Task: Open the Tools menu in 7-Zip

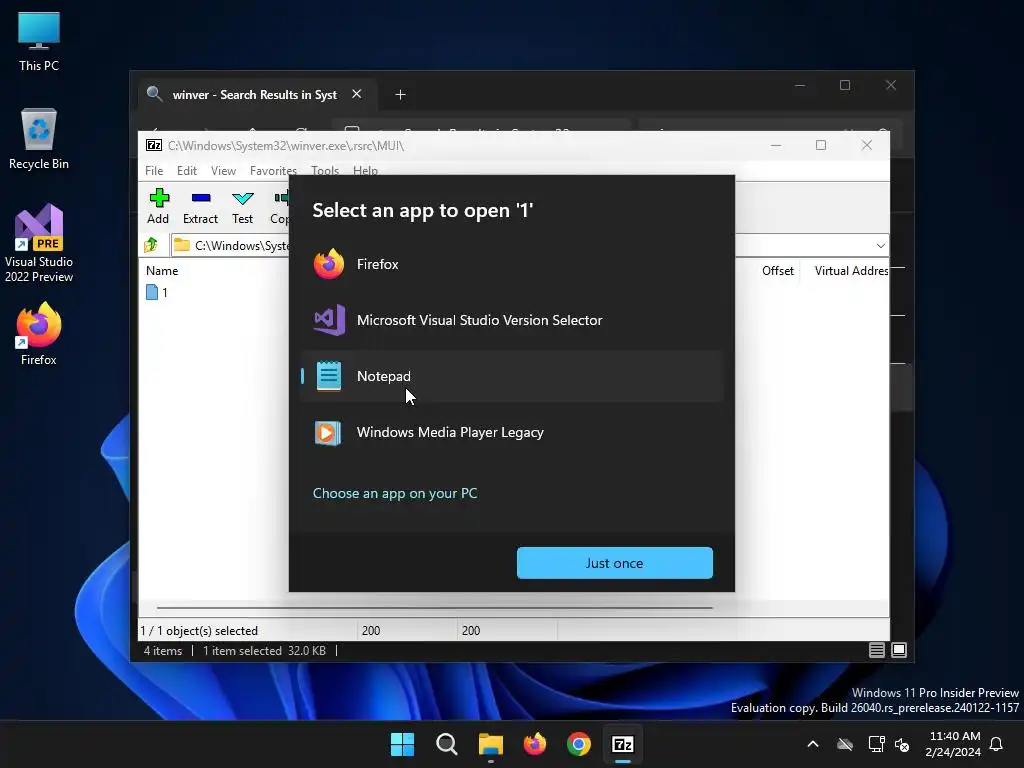Action: pos(325,170)
